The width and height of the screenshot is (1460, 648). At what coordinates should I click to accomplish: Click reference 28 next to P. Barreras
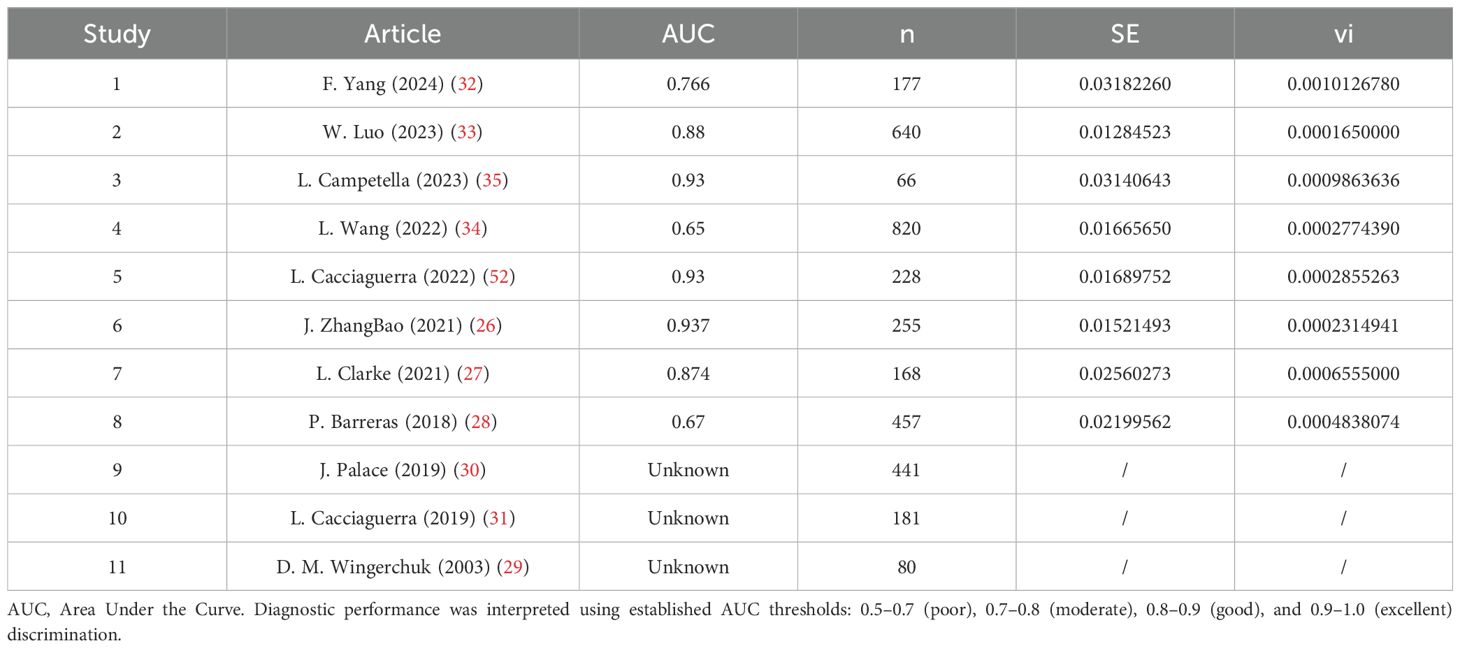[481, 422]
